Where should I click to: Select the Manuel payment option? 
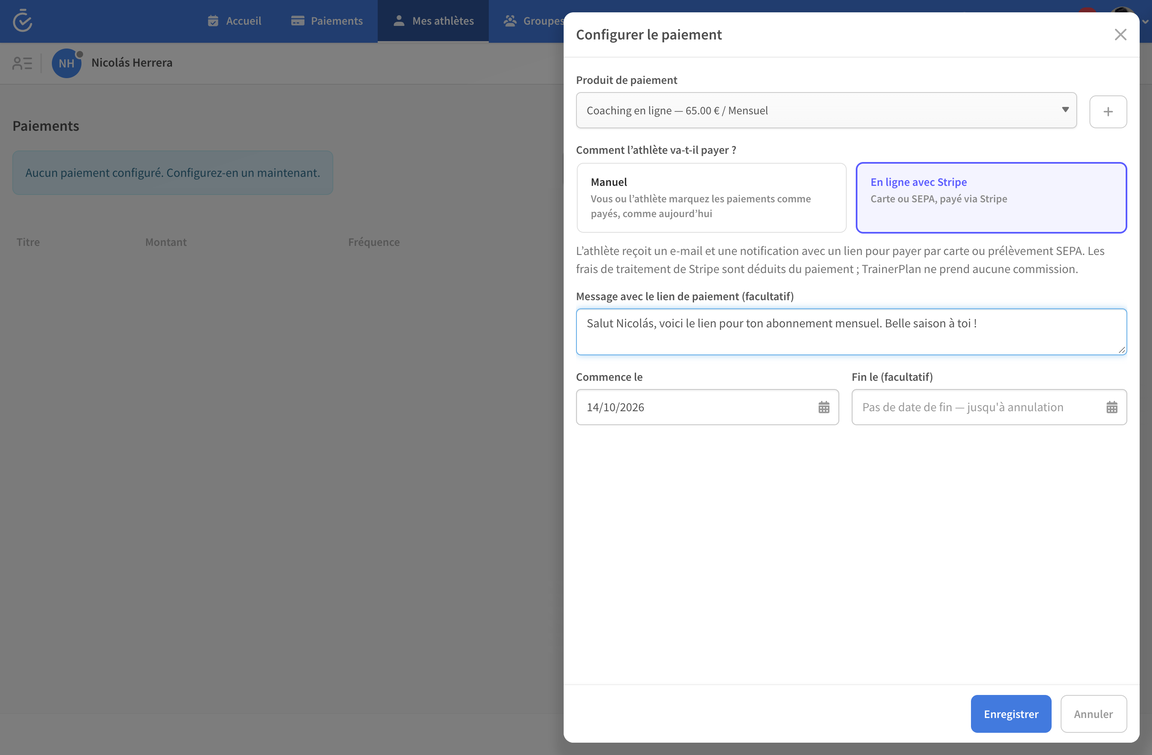point(711,198)
